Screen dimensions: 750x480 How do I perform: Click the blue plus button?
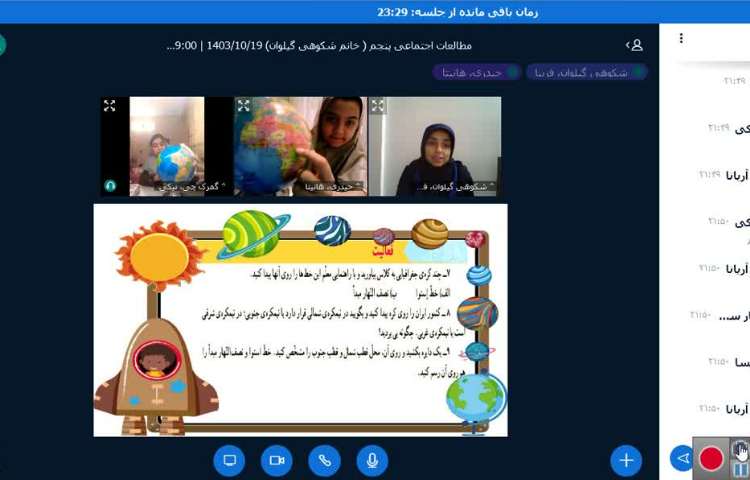626,460
